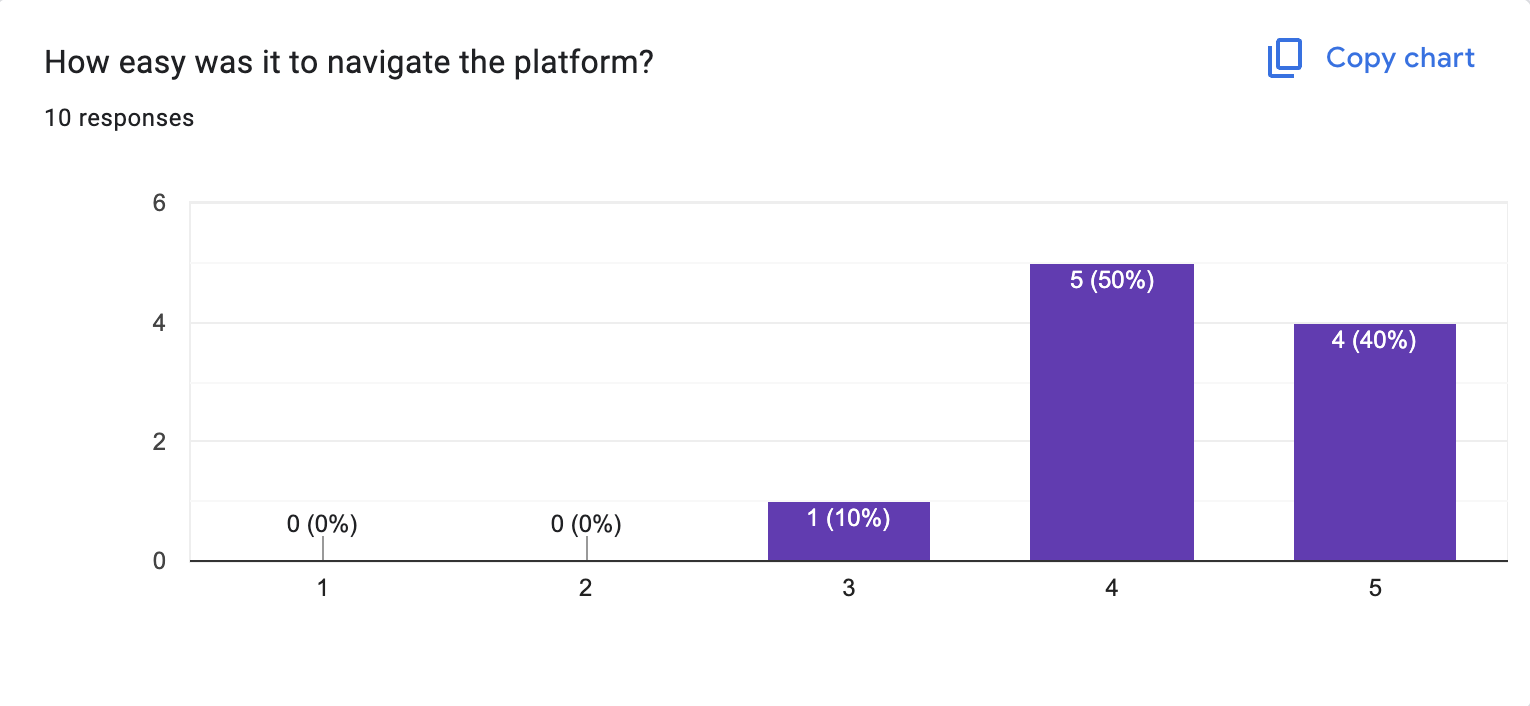Select the purple bar for rating 5
Image resolution: width=1530 pixels, height=706 pixels.
click(x=1374, y=450)
